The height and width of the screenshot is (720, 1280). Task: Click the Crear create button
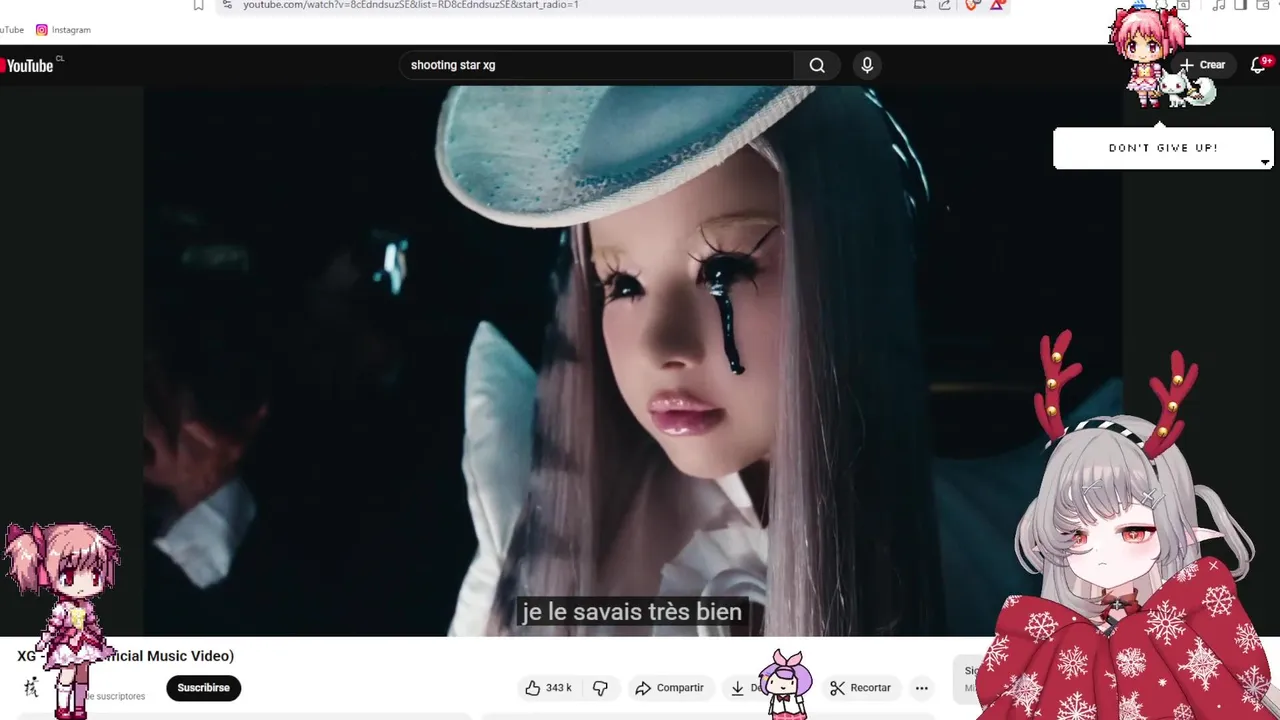[x=1202, y=65]
